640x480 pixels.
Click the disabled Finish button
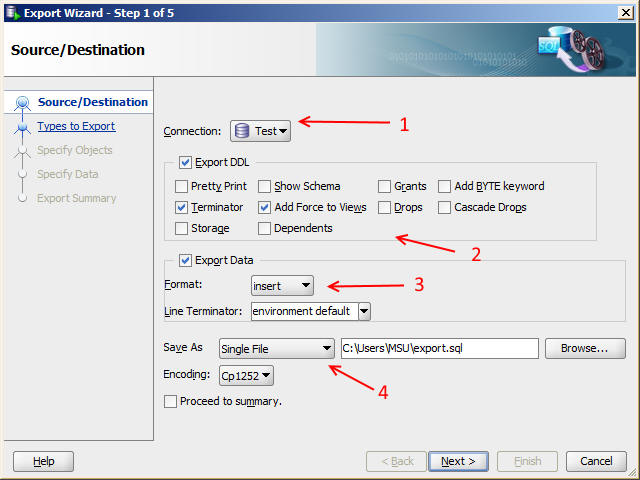[527, 461]
